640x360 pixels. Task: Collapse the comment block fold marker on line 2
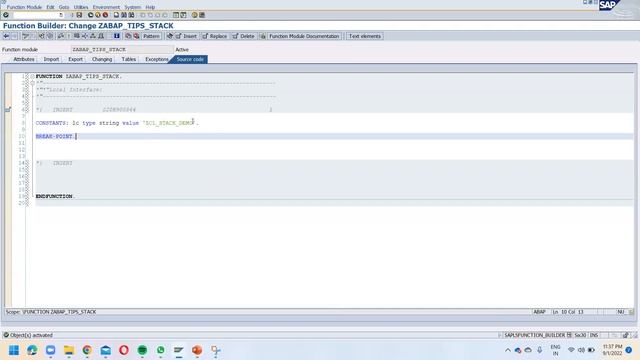click(x=32, y=83)
